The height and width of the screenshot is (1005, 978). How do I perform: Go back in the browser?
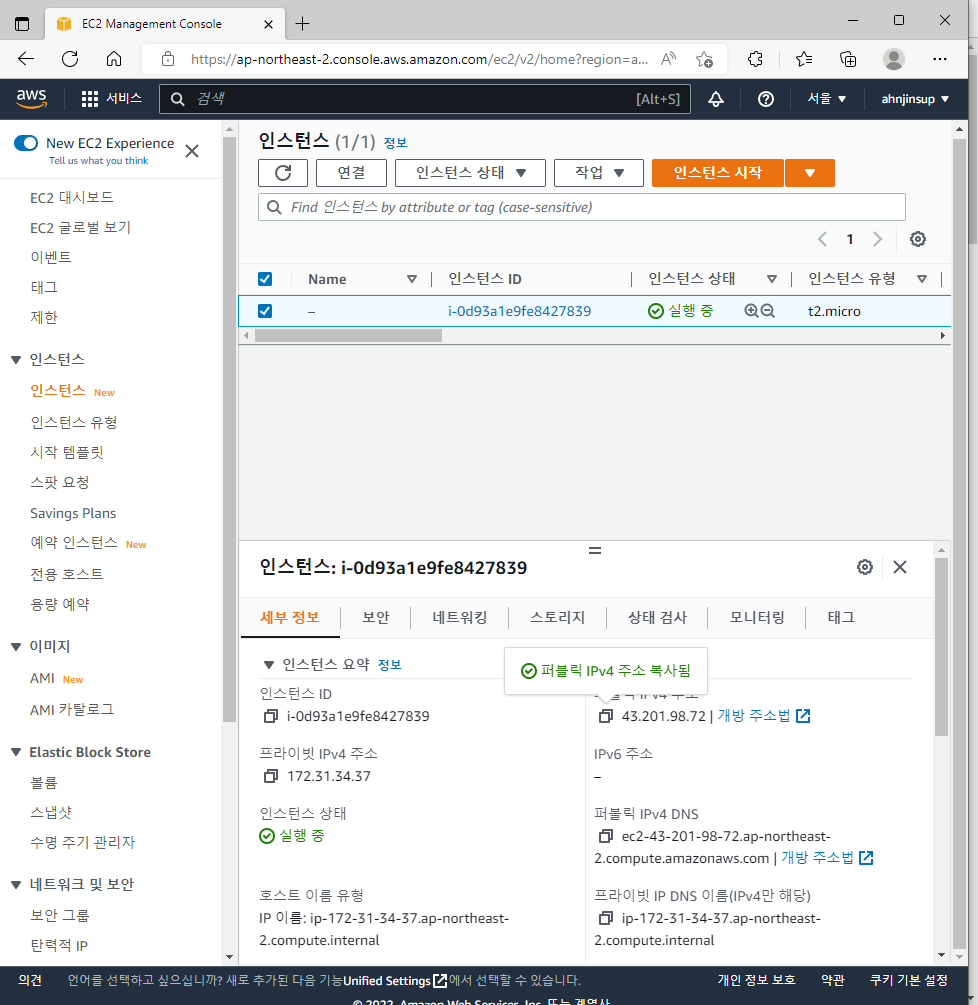[x=26, y=59]
